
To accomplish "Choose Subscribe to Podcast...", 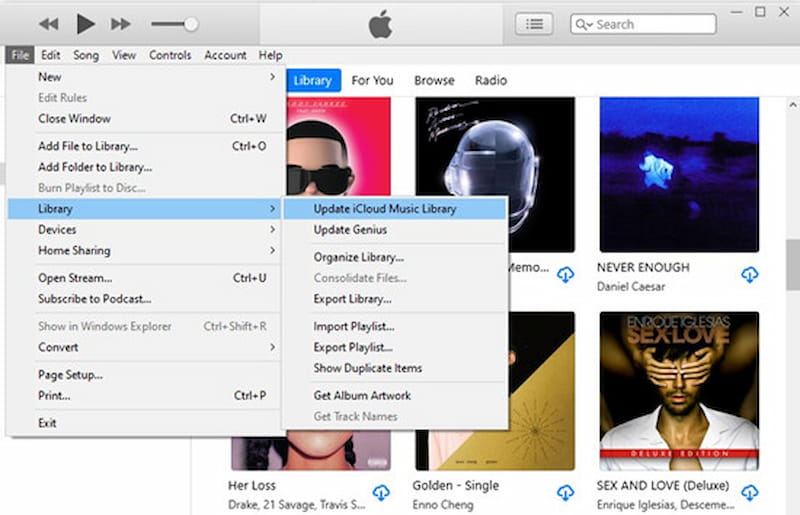I will pyautogui.click(x=144, y=299).
